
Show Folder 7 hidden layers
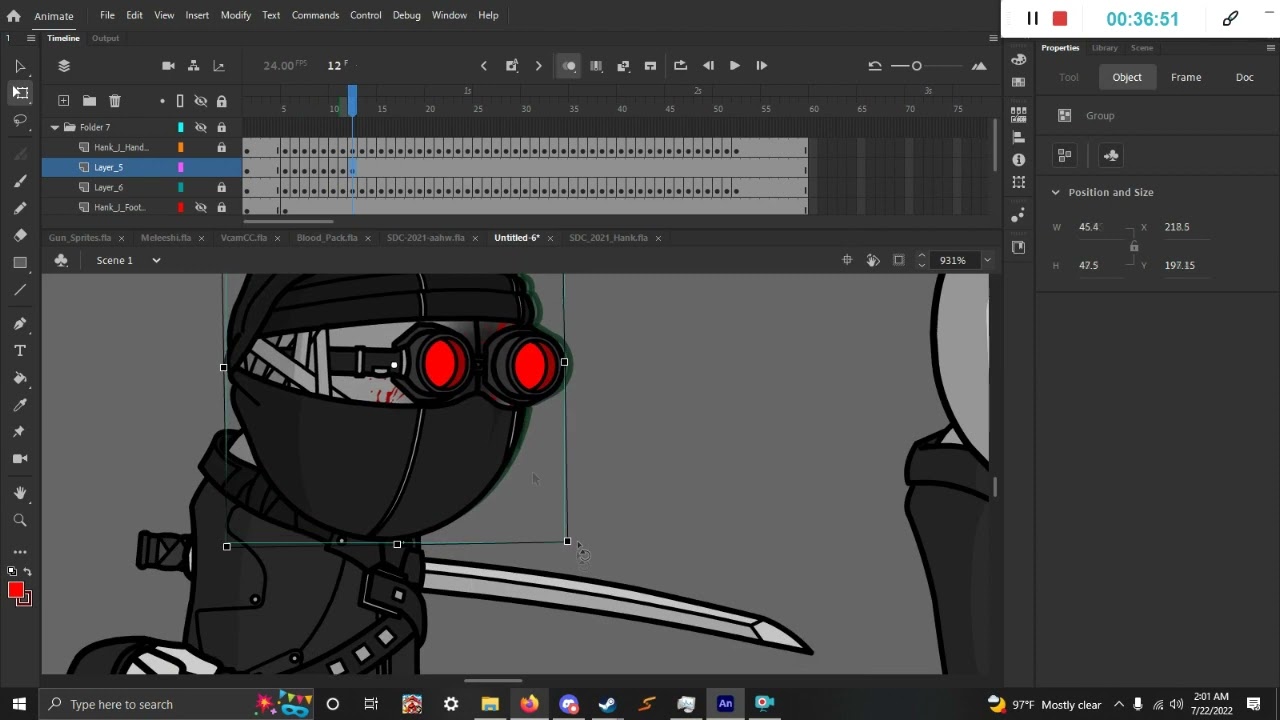(200, 127)
